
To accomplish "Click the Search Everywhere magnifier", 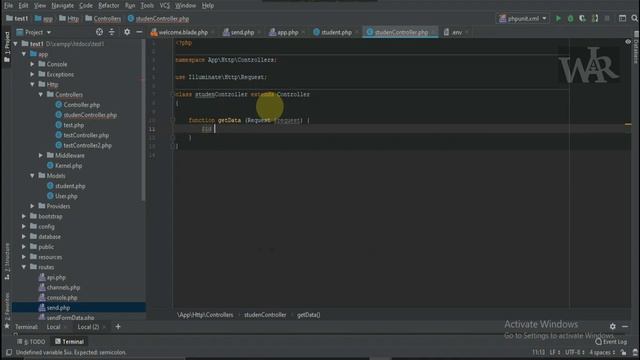I will click(x=634, y=18).
